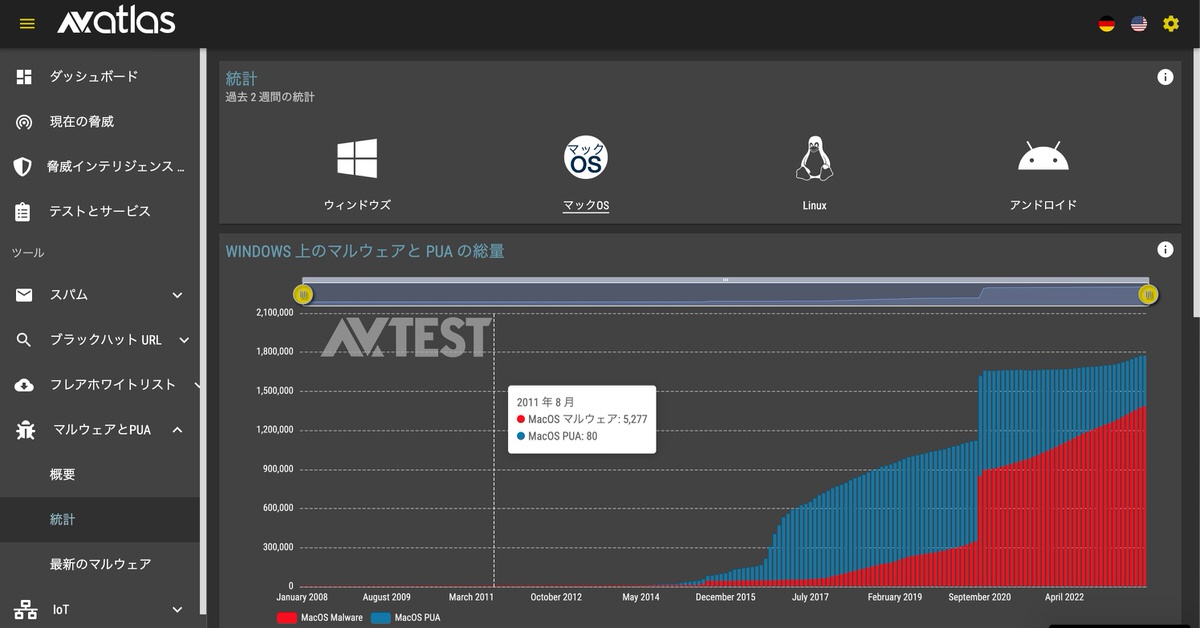Click the March 2011 axis label

pyautogui.click(x=471, y=598)
